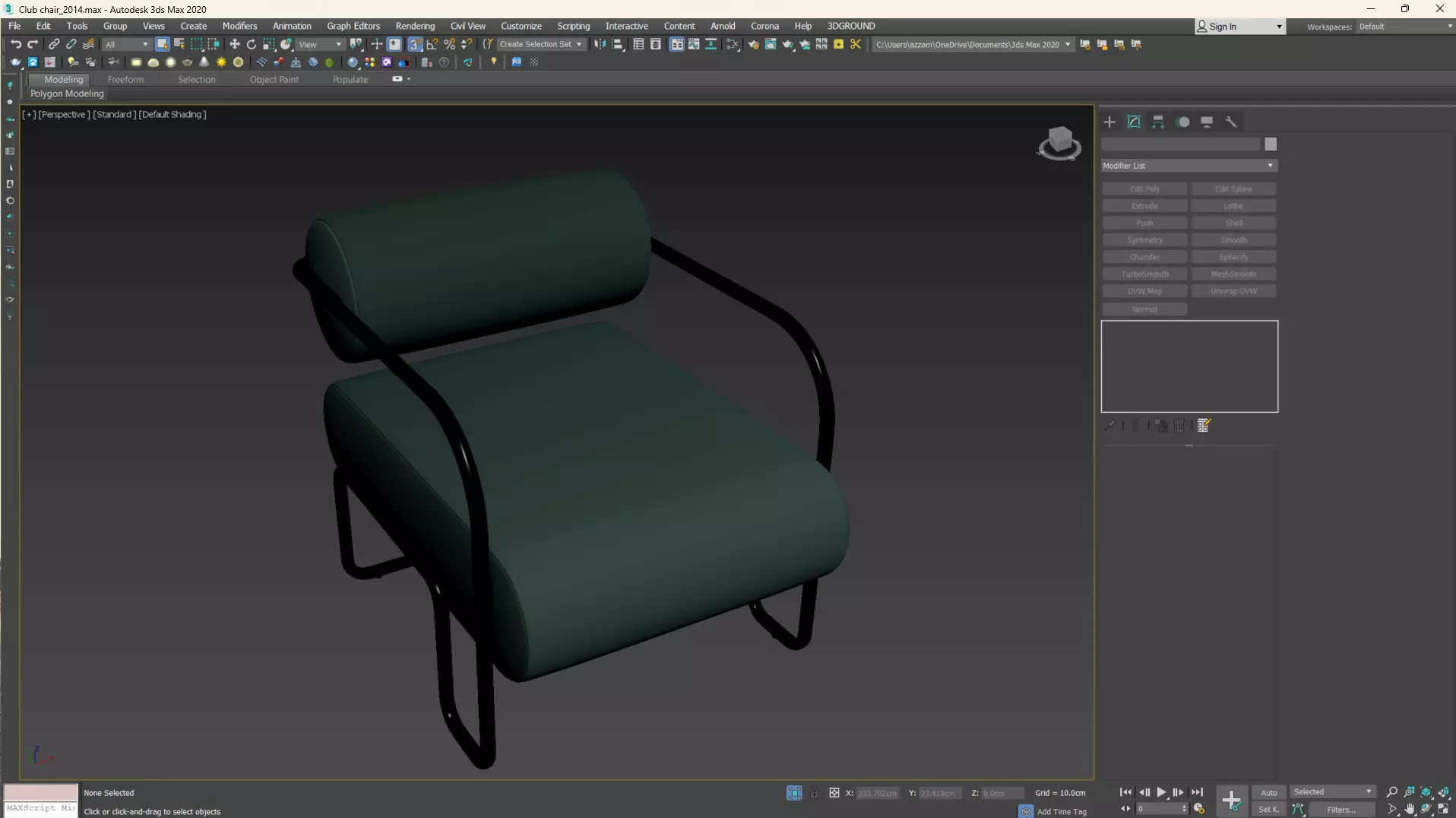The height and width of the screenshot is (818, 1456).
Task: Open Select by Name list icon
Action: click(179, 44)
